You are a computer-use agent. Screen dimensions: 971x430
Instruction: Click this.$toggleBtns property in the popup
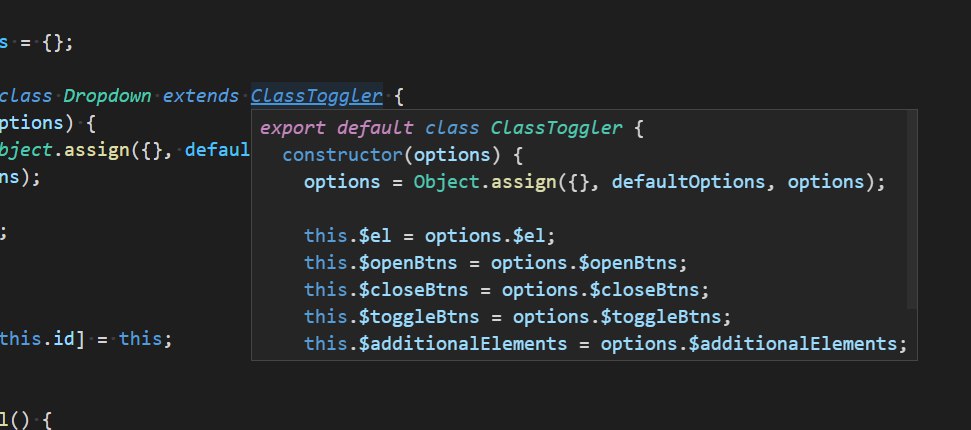[x=391, y=317]
